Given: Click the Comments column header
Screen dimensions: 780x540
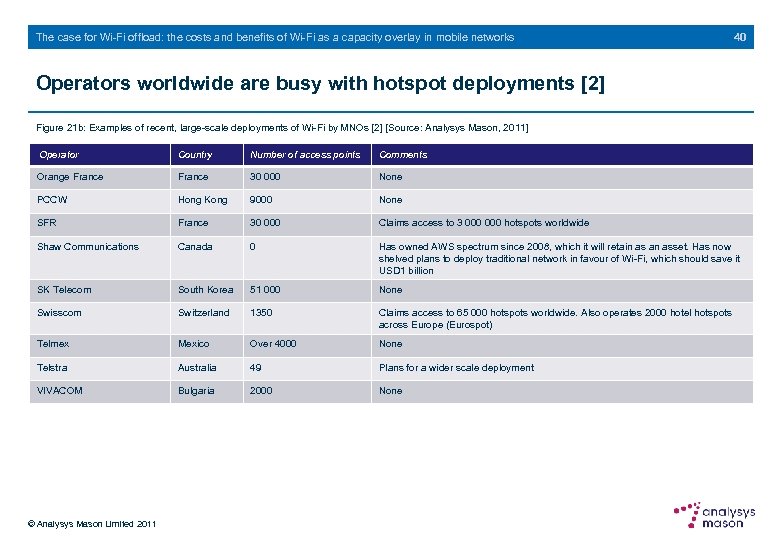Looking at the screenshot, I should pyautogui.click(x=563, y=155).
